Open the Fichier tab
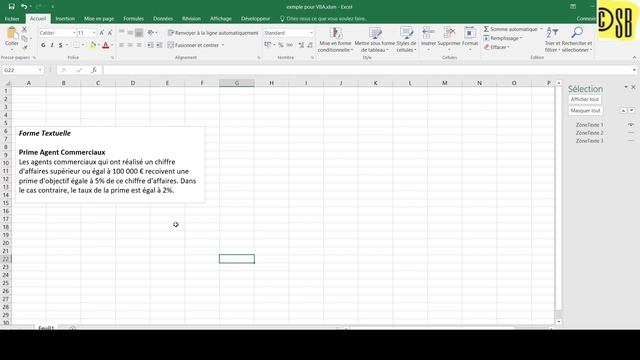640x360 pixels. [x=12, y=19]
